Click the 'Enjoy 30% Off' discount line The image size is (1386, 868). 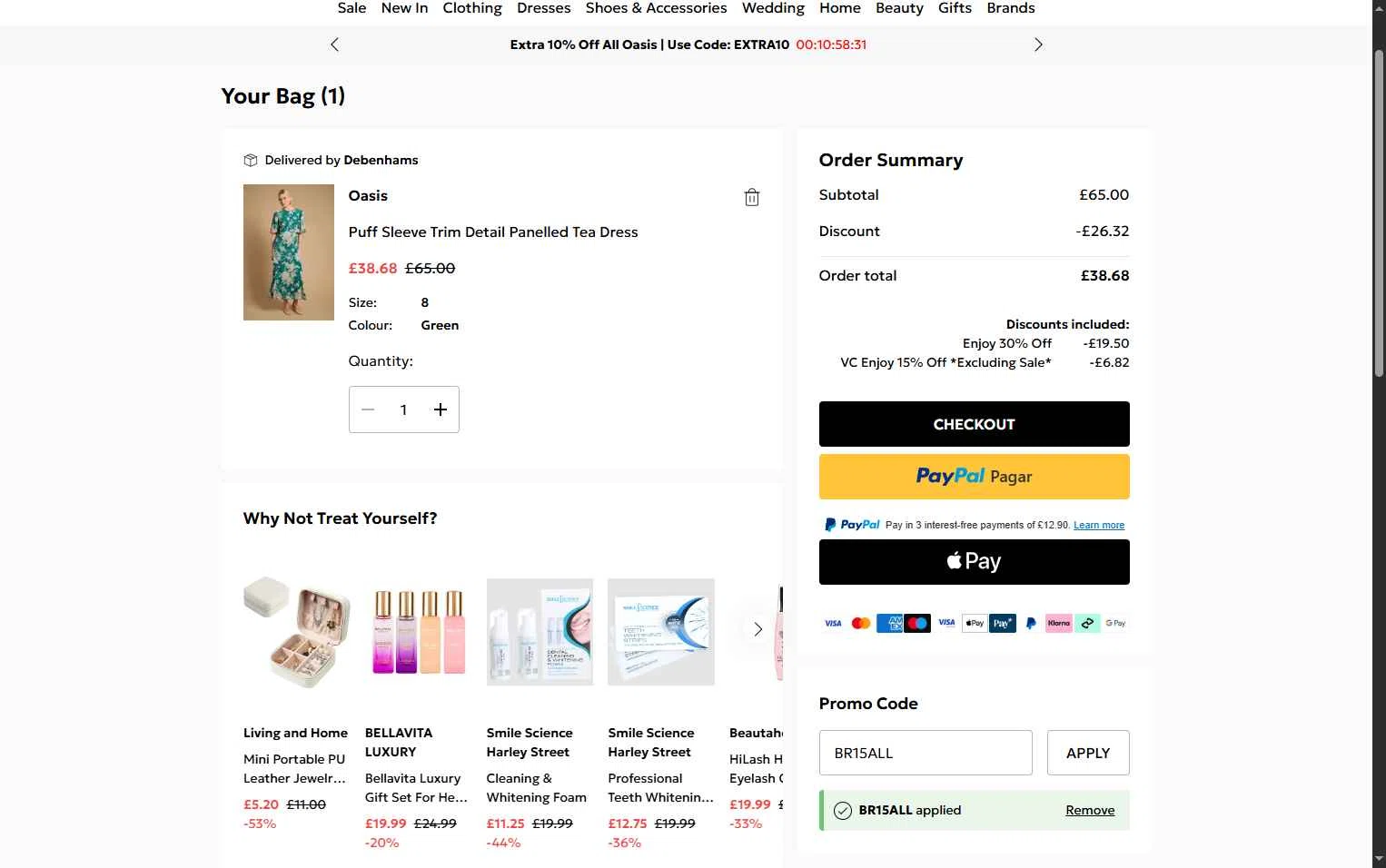(x=1007, y=343)
